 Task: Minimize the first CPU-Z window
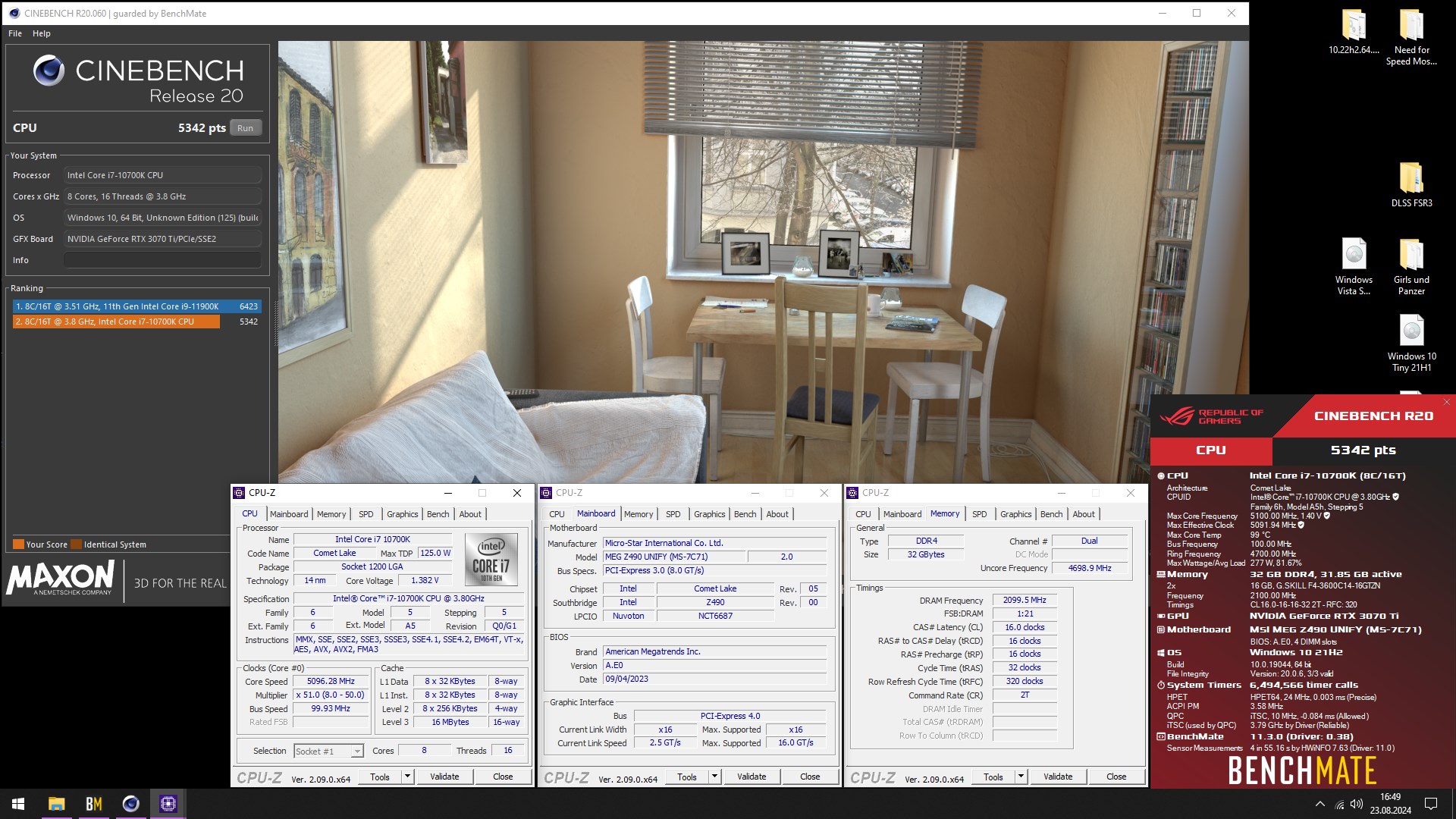(447, 493)
